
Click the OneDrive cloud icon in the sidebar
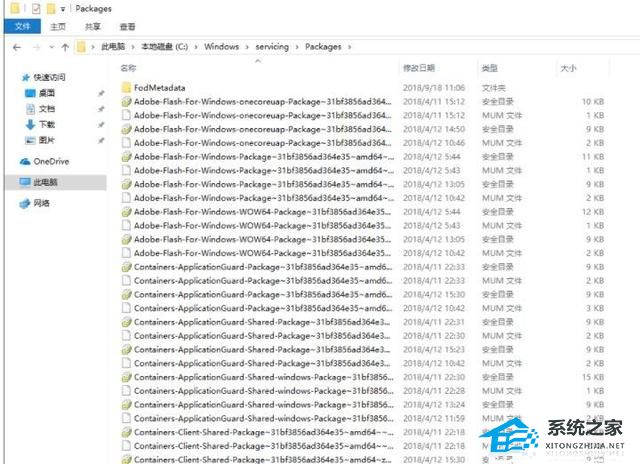coord(25,162)
